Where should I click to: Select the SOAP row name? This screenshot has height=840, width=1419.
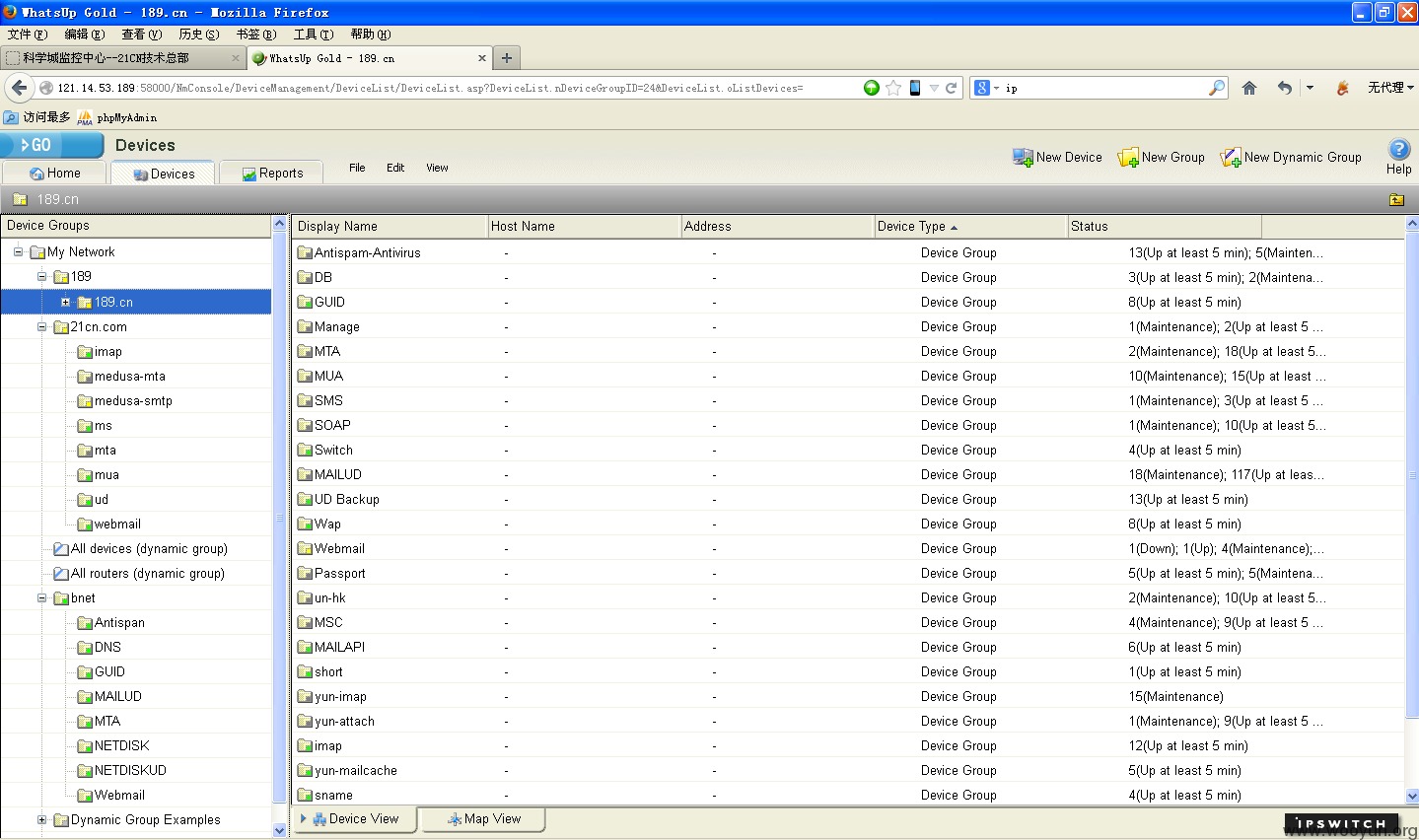[x=332, y=425]
